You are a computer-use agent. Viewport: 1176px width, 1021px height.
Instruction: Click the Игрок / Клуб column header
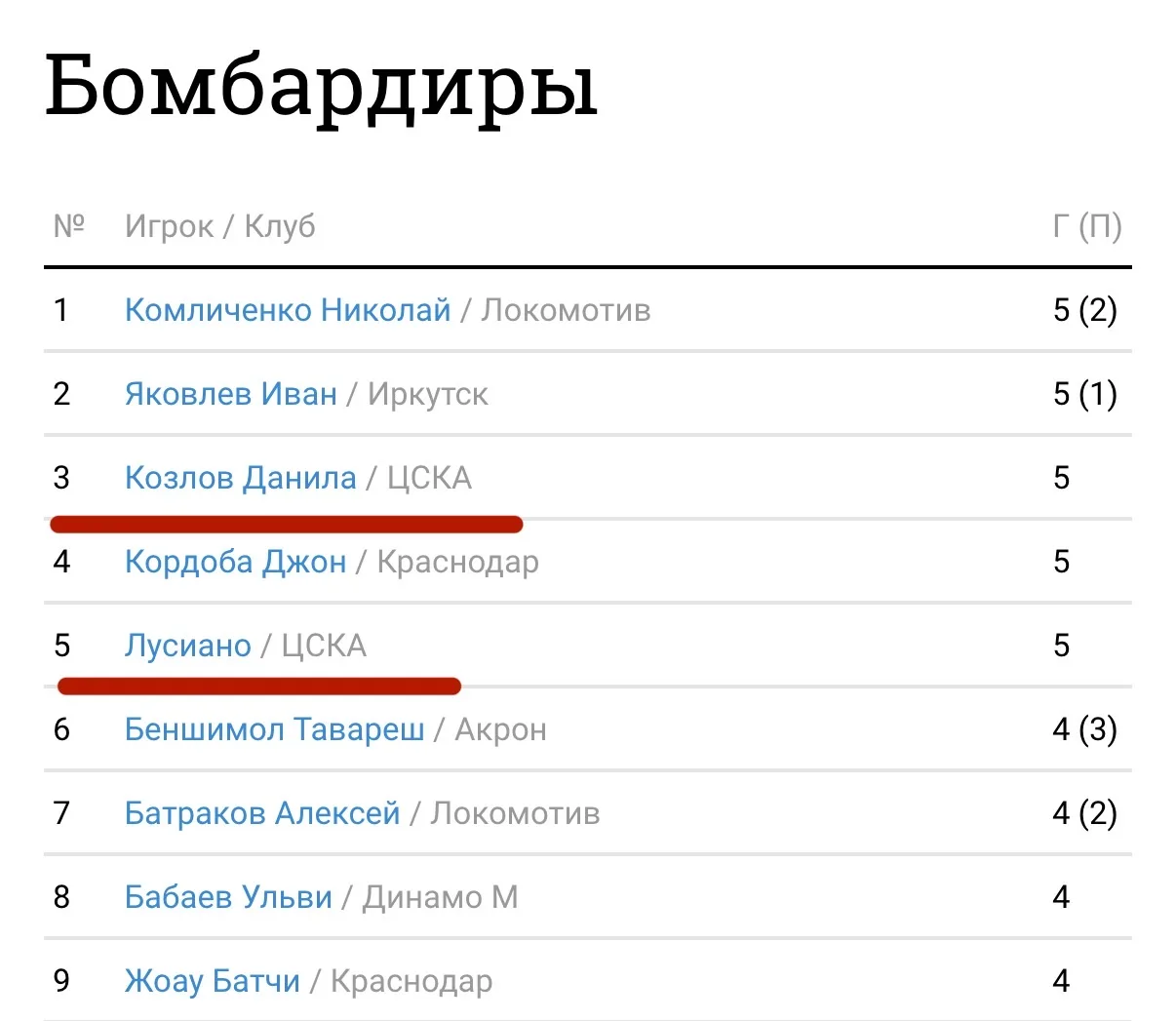tap(219, 226)
